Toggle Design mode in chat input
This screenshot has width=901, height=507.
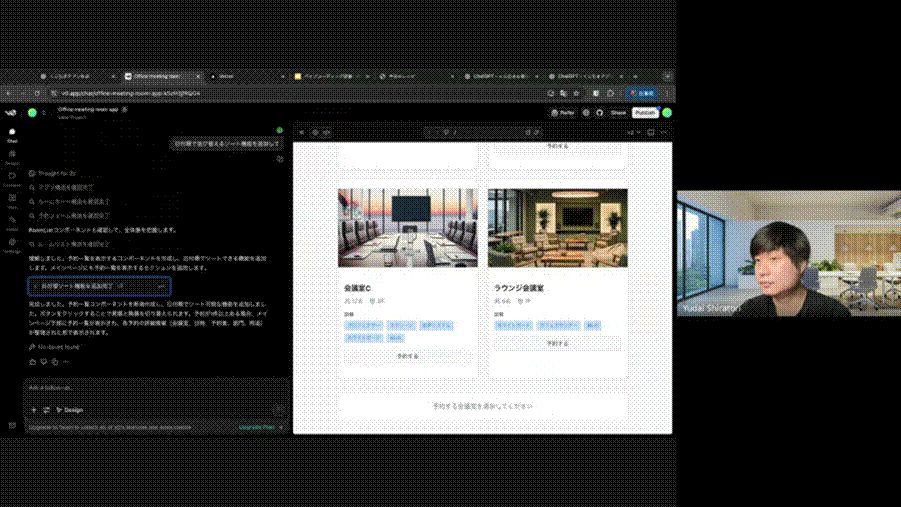[x=68, y=410]
